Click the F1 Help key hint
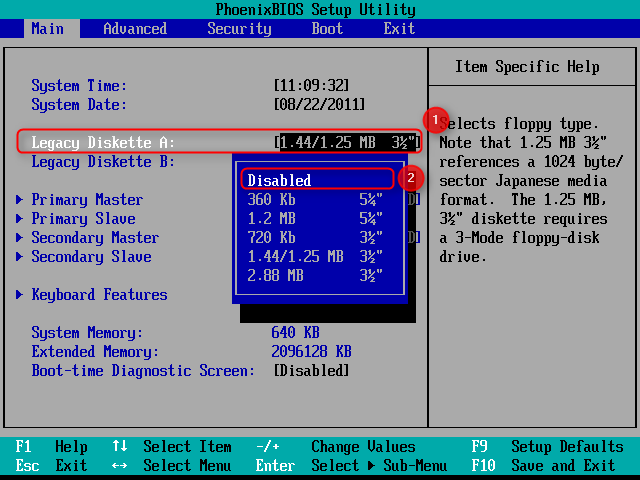Image resolution: width=640 pixels, height=480 pixels. pos(51,447)
